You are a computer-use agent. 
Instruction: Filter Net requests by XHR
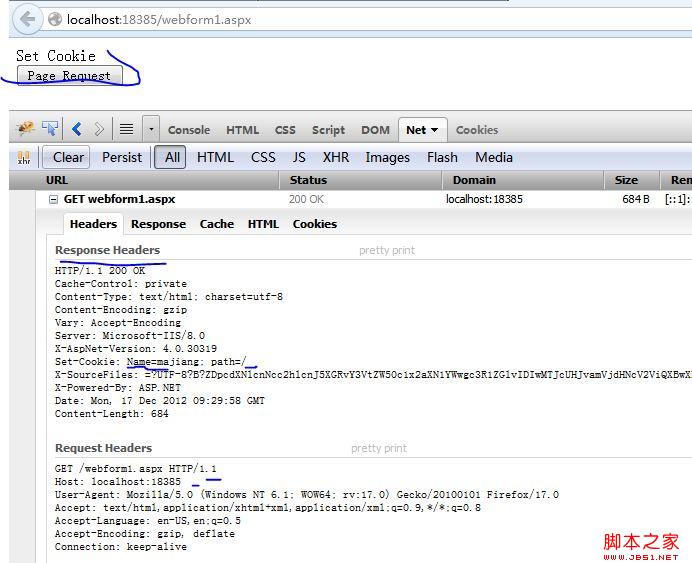(x=336, y=158)
